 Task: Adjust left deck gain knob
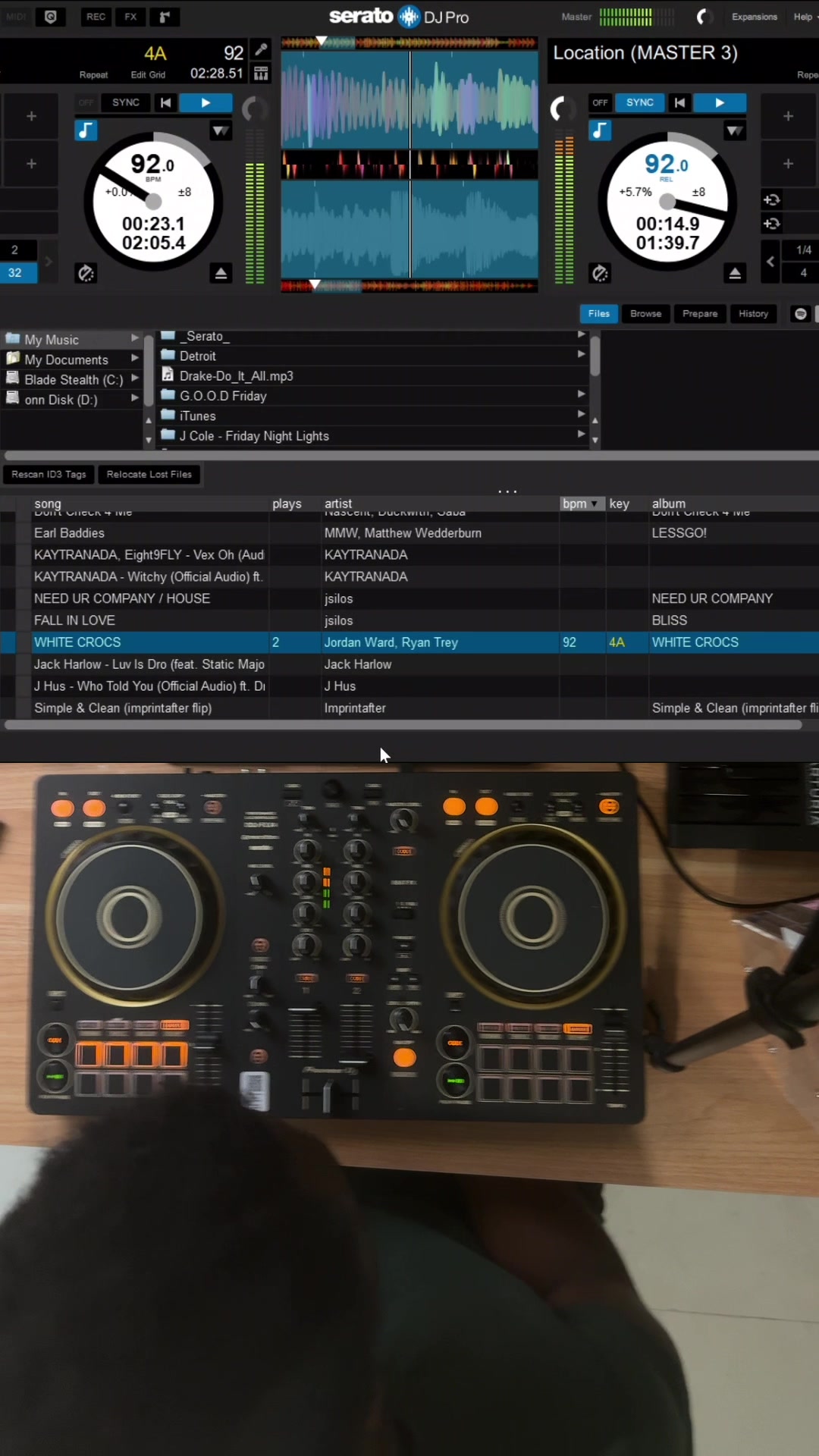pyautogui.click(x=255, y=110)
